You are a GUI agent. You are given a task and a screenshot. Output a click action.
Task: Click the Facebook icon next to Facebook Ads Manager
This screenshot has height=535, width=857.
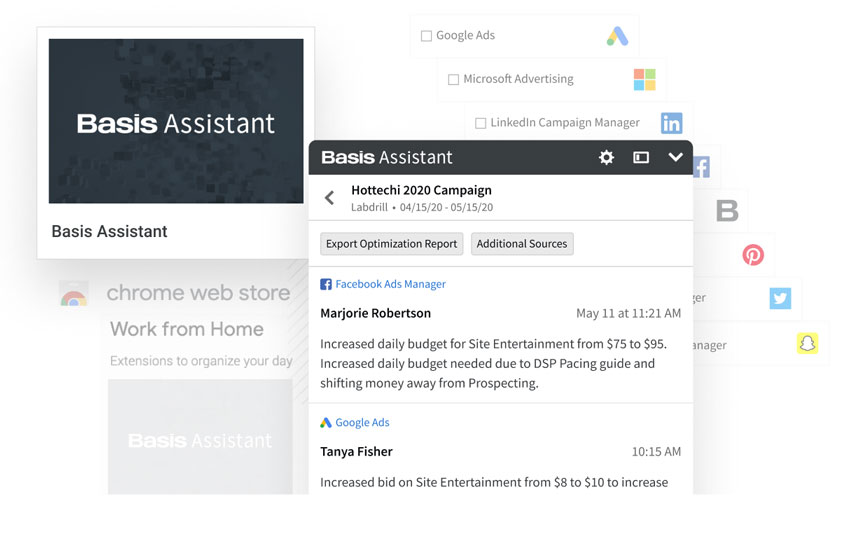(326, 284)
